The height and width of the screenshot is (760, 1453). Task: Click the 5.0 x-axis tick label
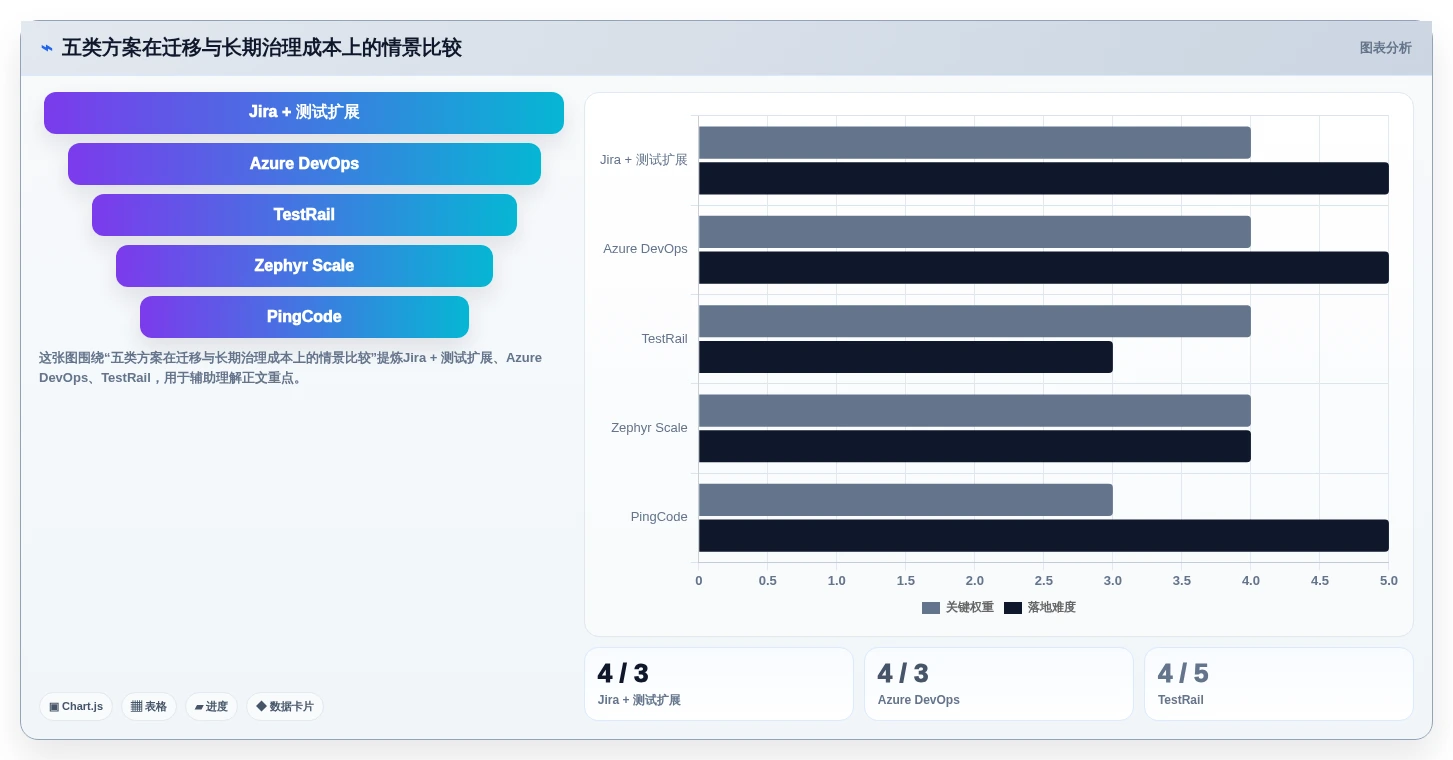pos(1388,581)
